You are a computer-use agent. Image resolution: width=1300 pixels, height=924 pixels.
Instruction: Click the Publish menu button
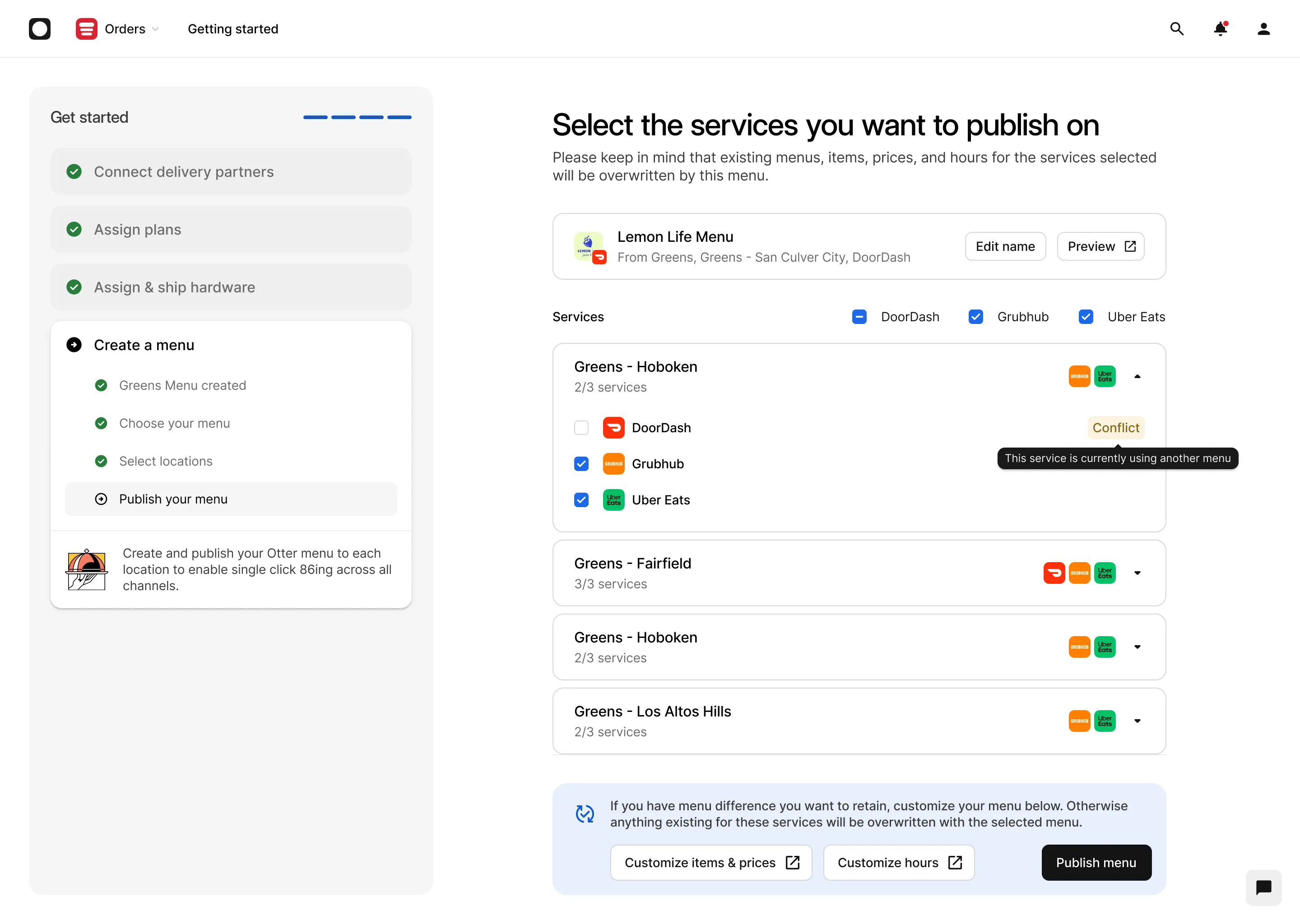pyautogui.click(x=1096, y=863)
